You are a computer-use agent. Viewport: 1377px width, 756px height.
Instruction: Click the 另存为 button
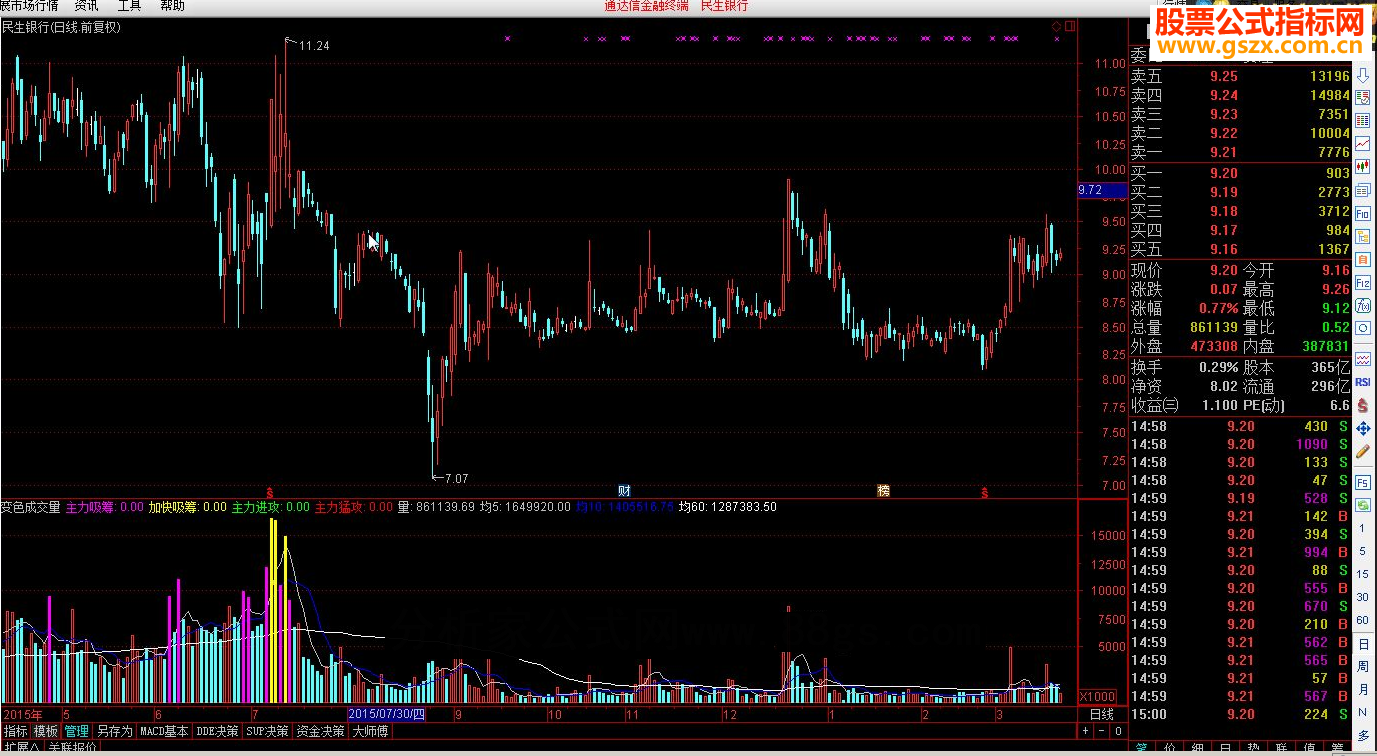coord(114,731)
